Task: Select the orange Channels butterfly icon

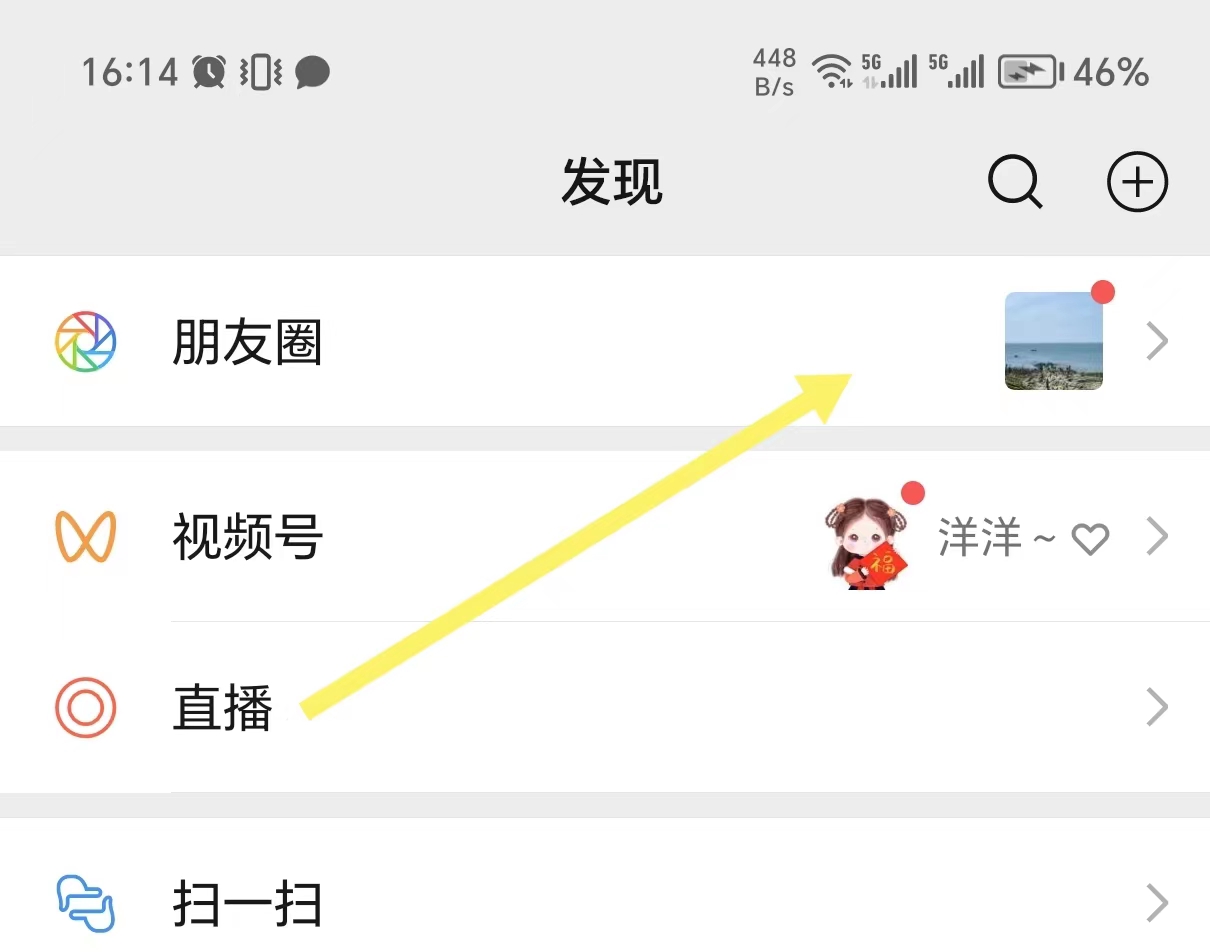Action: coord(85,536)
